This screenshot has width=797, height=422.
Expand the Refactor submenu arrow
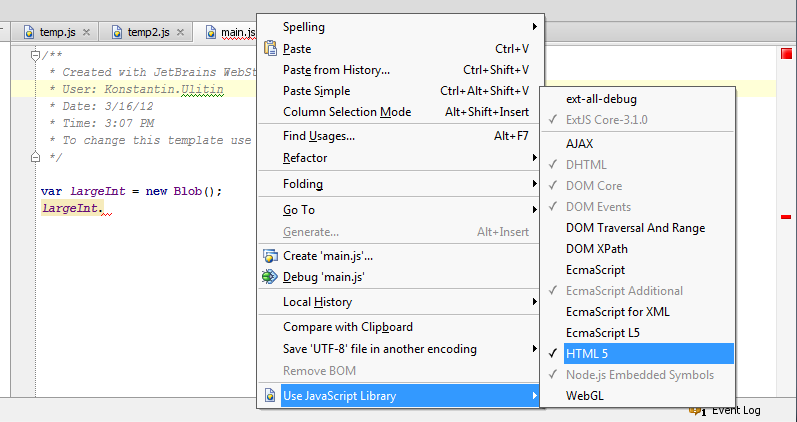[x=535, y=158]
